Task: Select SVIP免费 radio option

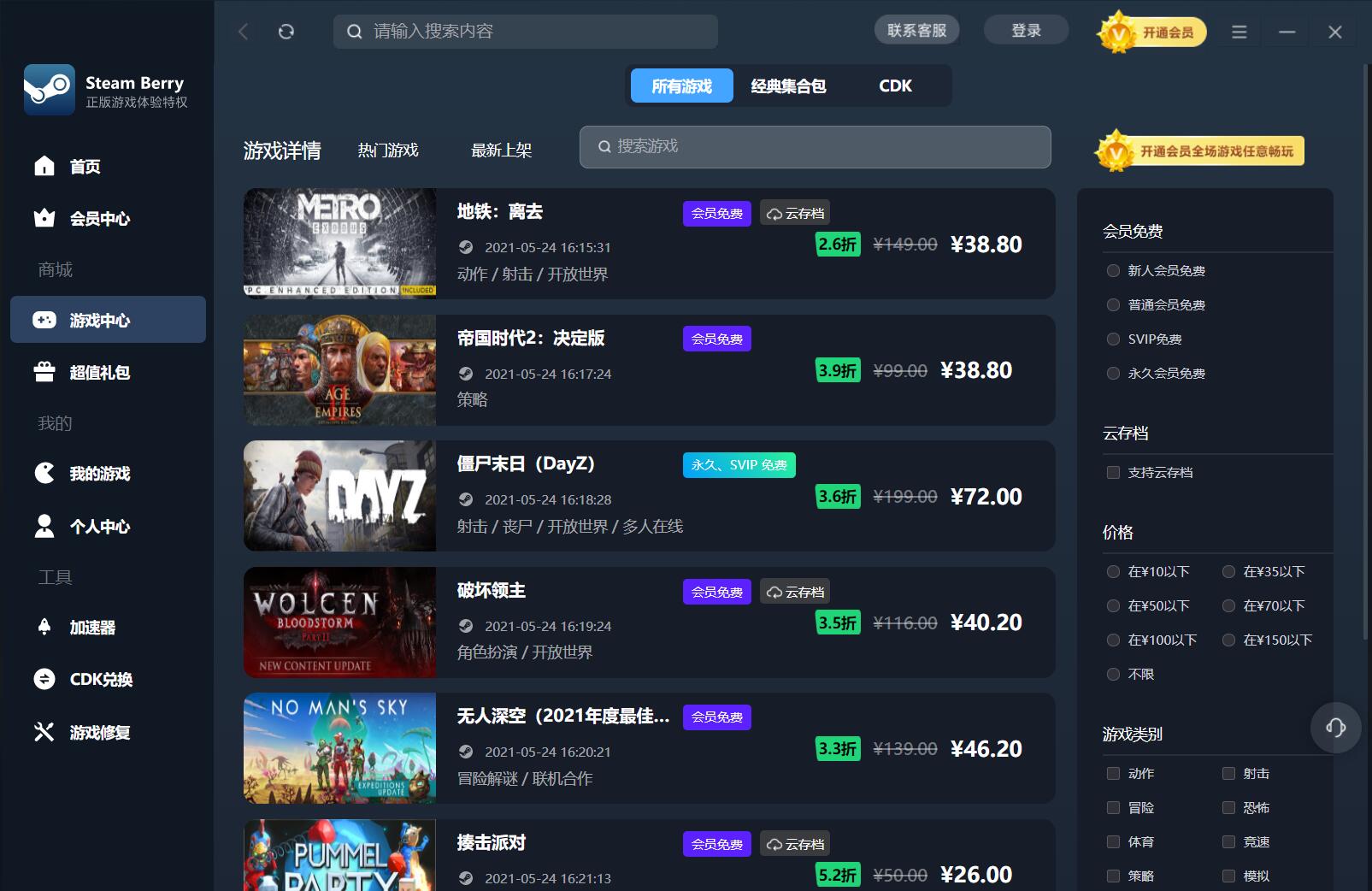Action: [1113, 339]
